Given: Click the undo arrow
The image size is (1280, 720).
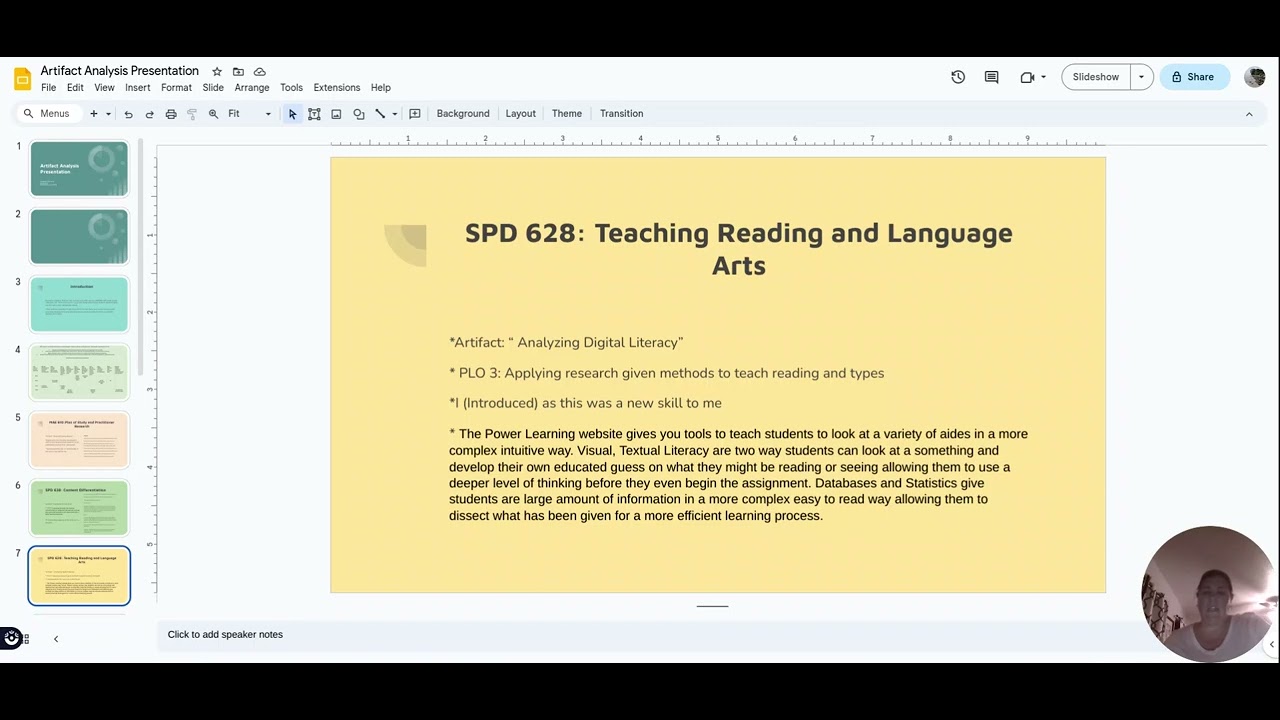Looking at the screenshot, I should [x=128, y=114].
